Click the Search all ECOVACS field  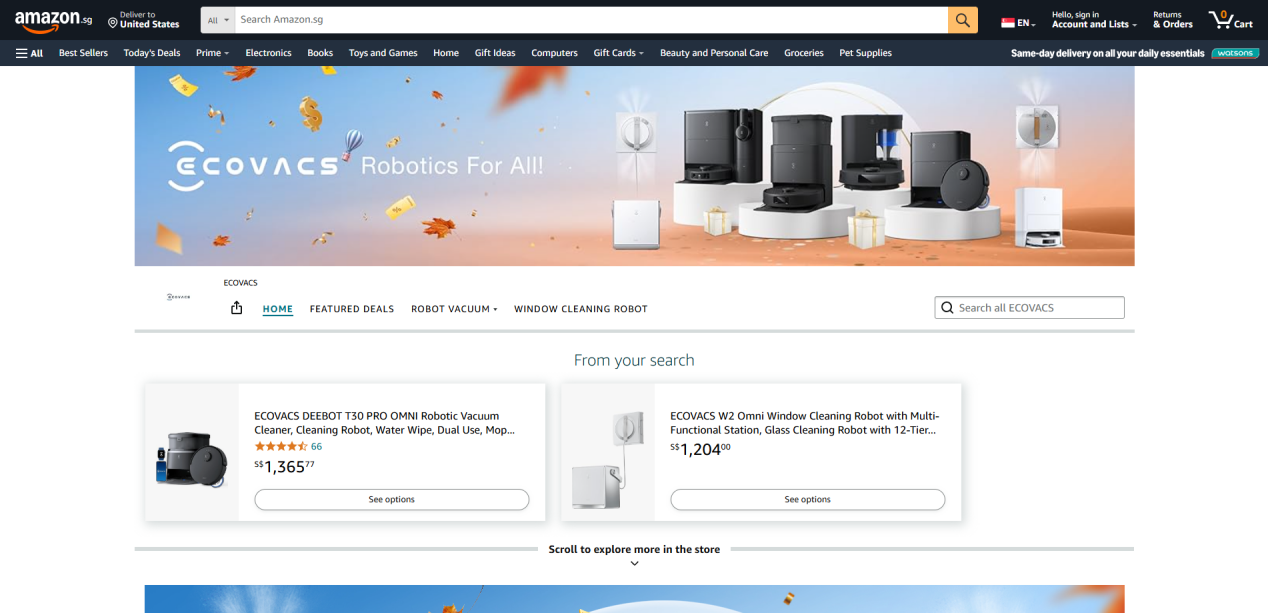pos(1037,308)
